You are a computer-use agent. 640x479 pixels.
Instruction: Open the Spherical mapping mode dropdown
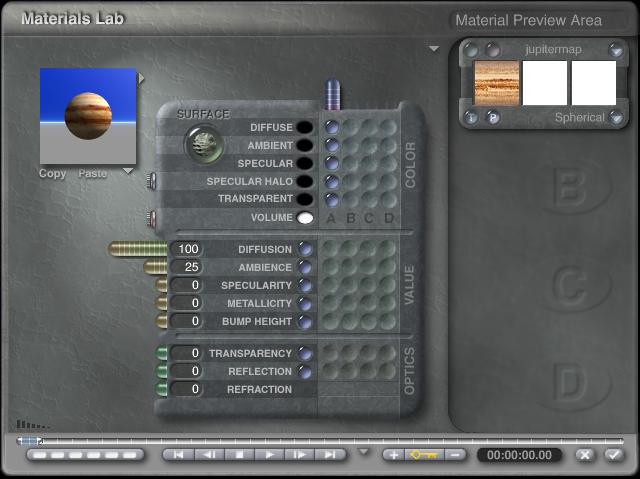616,117
